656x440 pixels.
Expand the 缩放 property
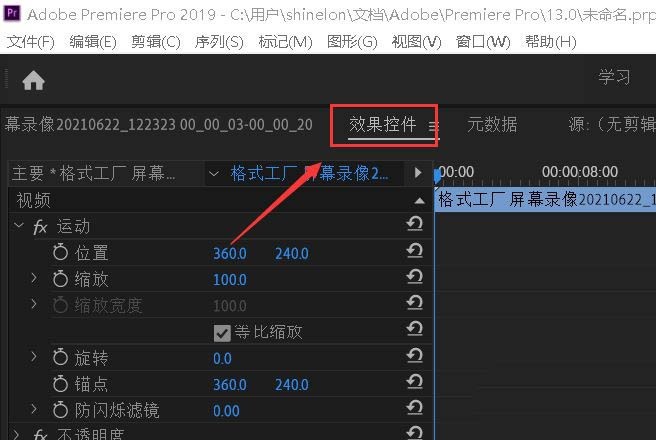(x=33, y=279)
